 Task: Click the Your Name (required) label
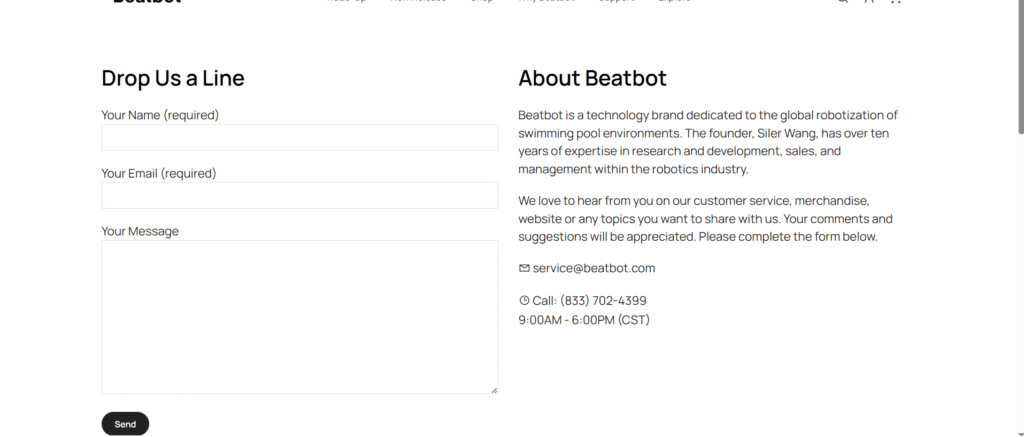coord(160,115)
